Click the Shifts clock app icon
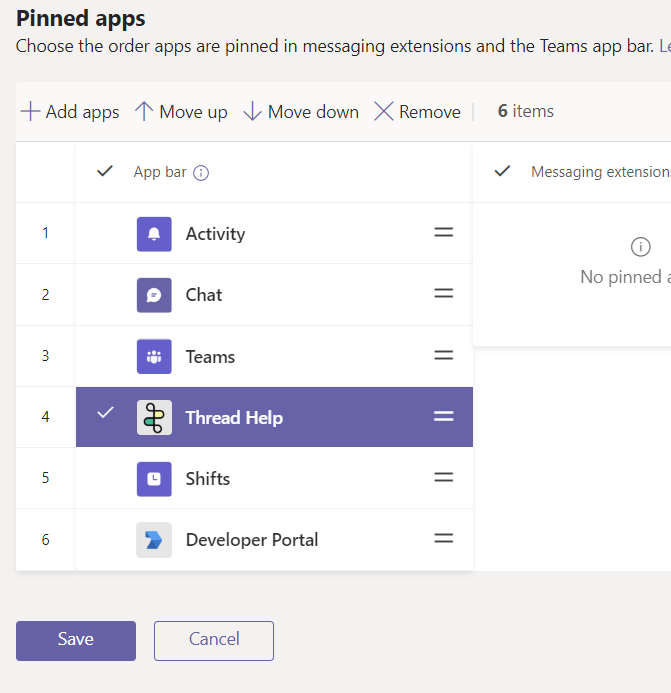The height and width of the screenshot is (693, 671). (154, 479)
